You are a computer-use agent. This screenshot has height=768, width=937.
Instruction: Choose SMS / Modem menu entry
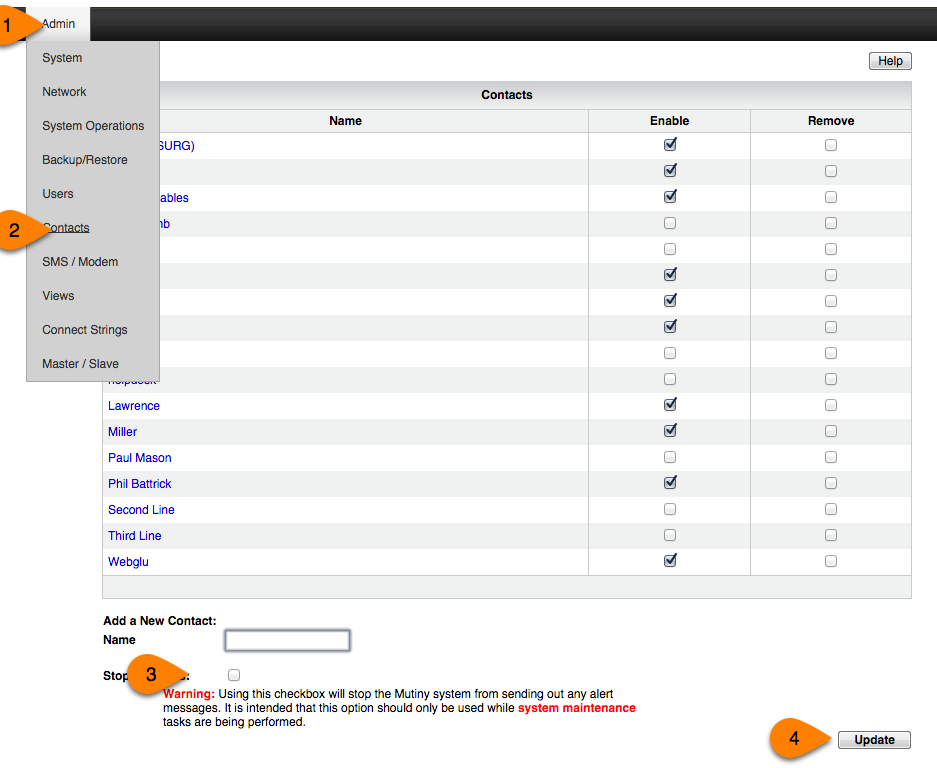pyautogui.click(x=80, y=262)
